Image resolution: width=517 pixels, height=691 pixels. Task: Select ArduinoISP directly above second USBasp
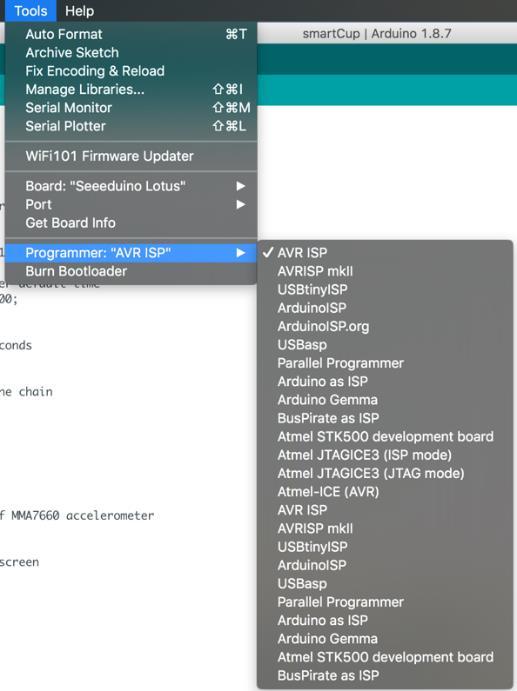point(385,565)
